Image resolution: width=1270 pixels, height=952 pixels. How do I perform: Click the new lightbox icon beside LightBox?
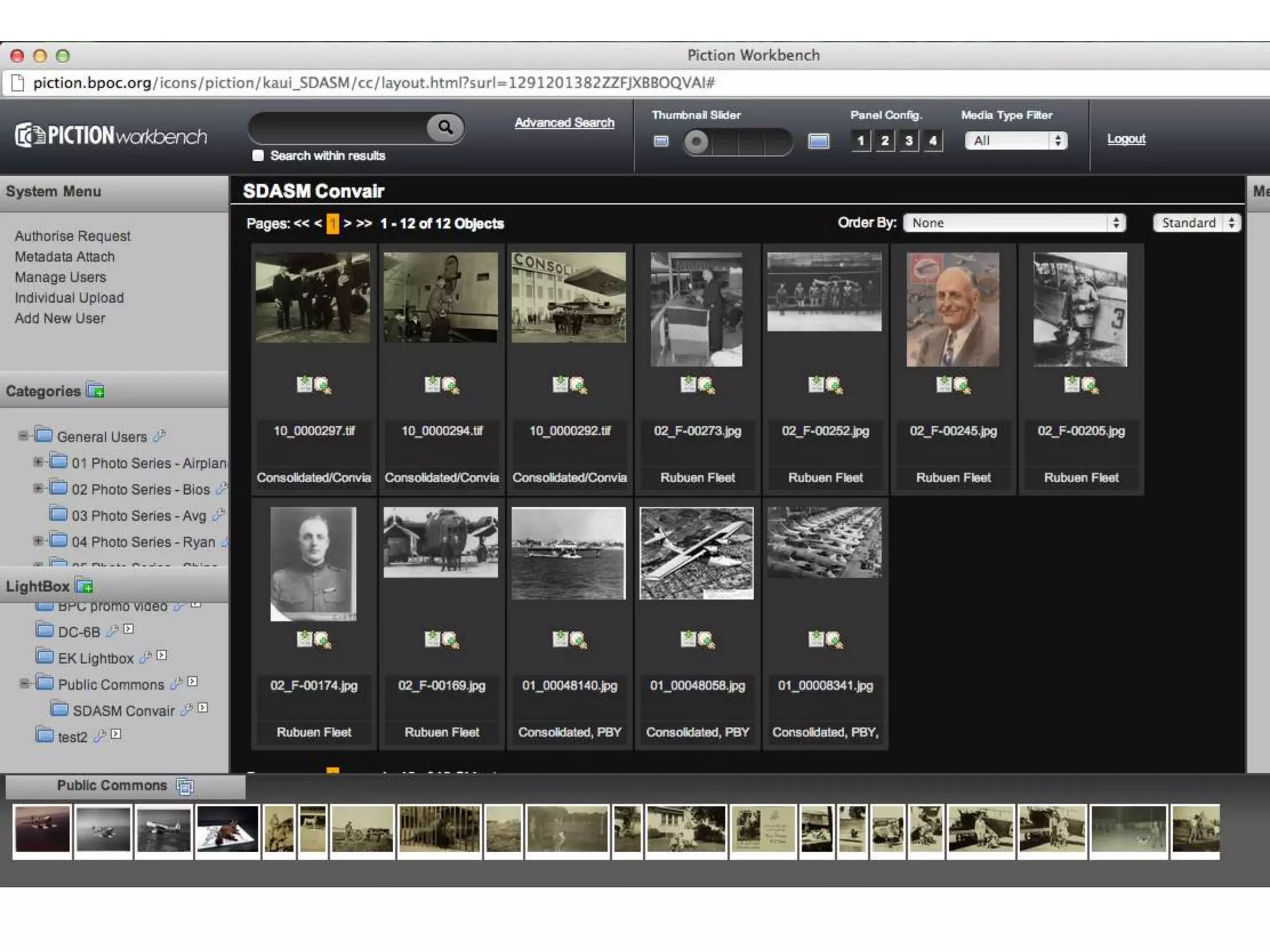click(84, 586)
